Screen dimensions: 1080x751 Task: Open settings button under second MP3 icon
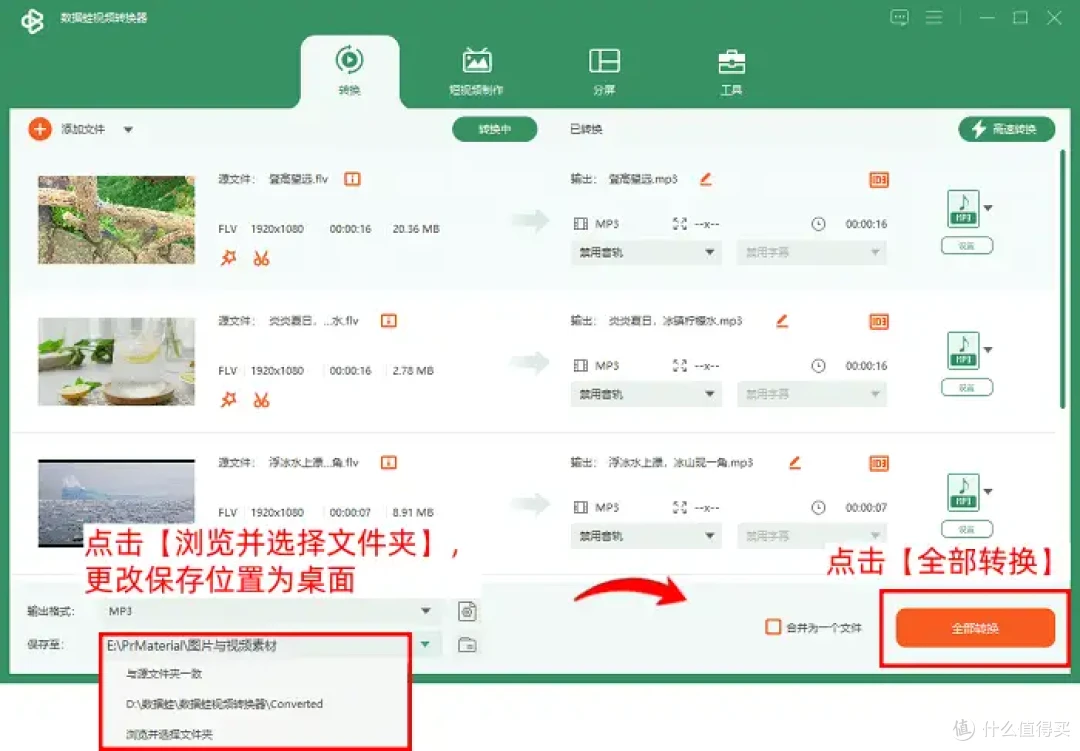[x=967, y=387]
